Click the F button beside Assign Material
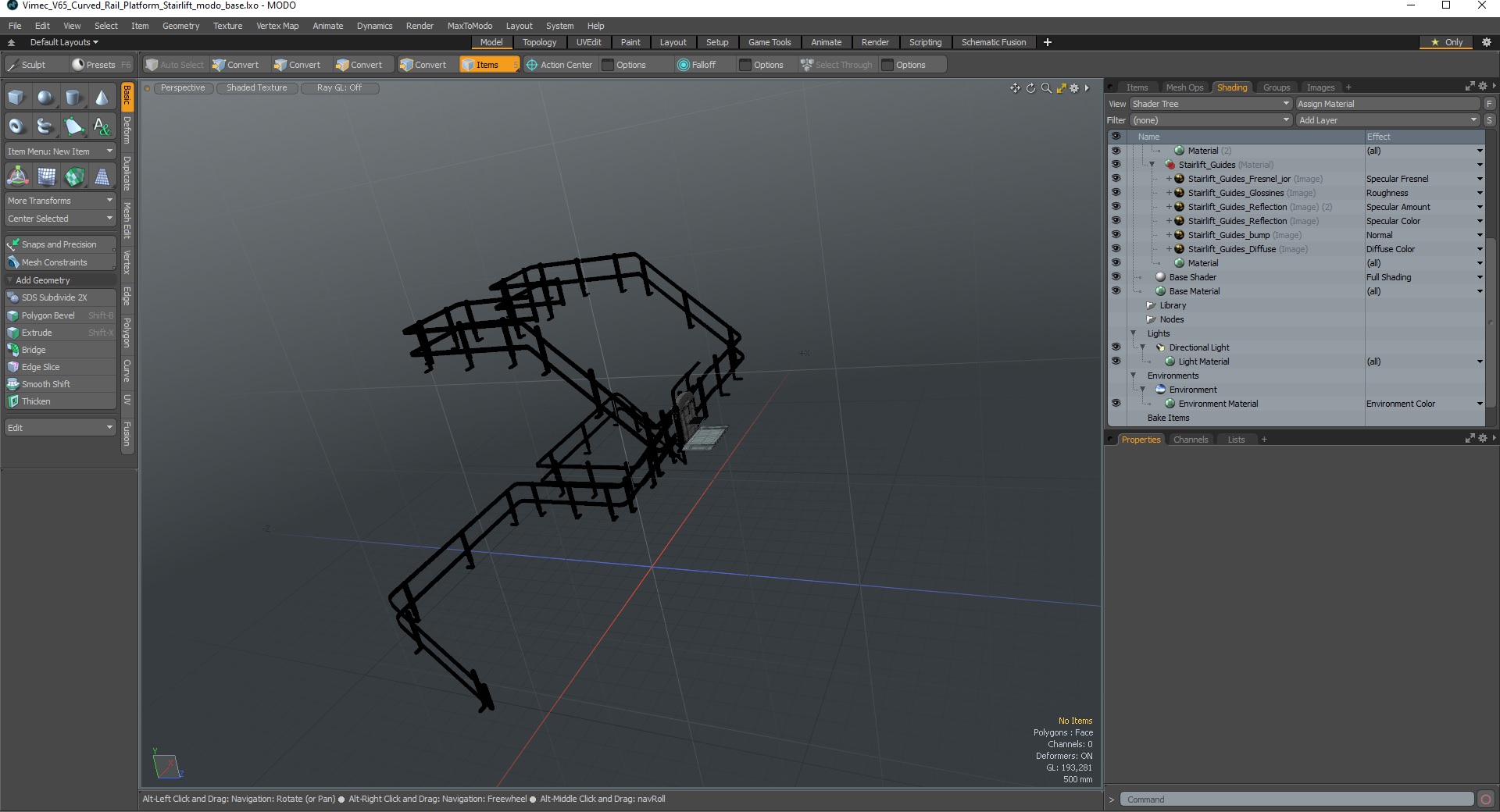The height and width of the screenshot is (812, 1500). click(1489, 104)
